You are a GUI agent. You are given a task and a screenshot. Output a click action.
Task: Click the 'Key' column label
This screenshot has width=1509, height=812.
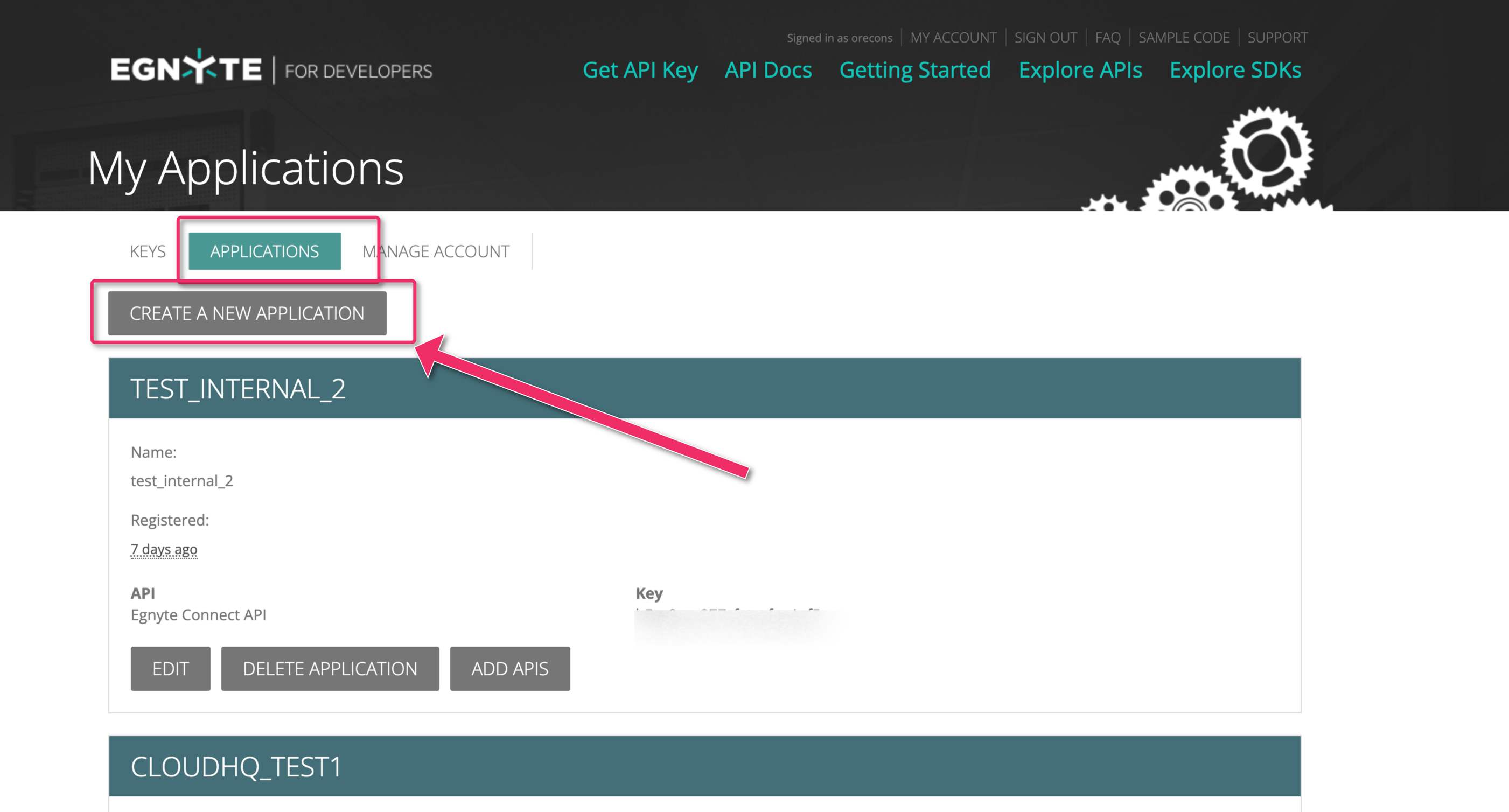649,593
